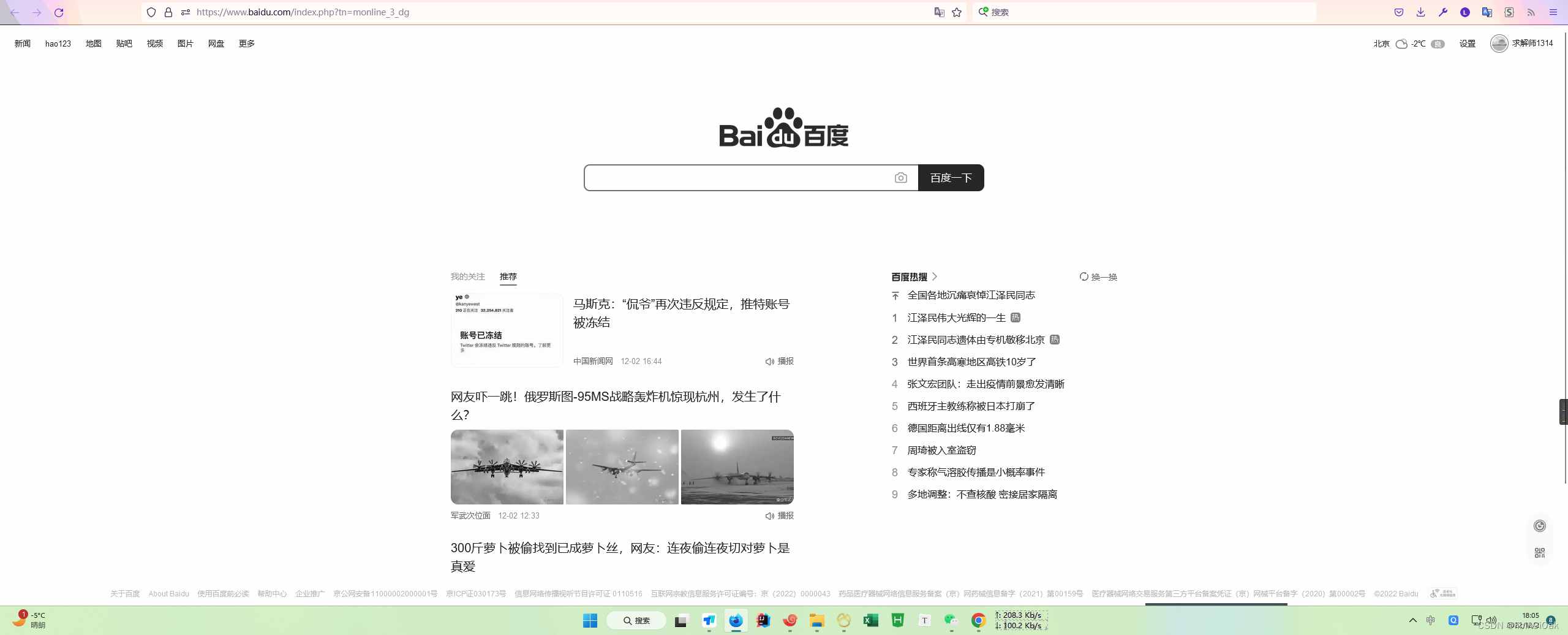This screenshot has width=1568, height=635.
Task: Click the Baidu logo
Action: point(784,128)
